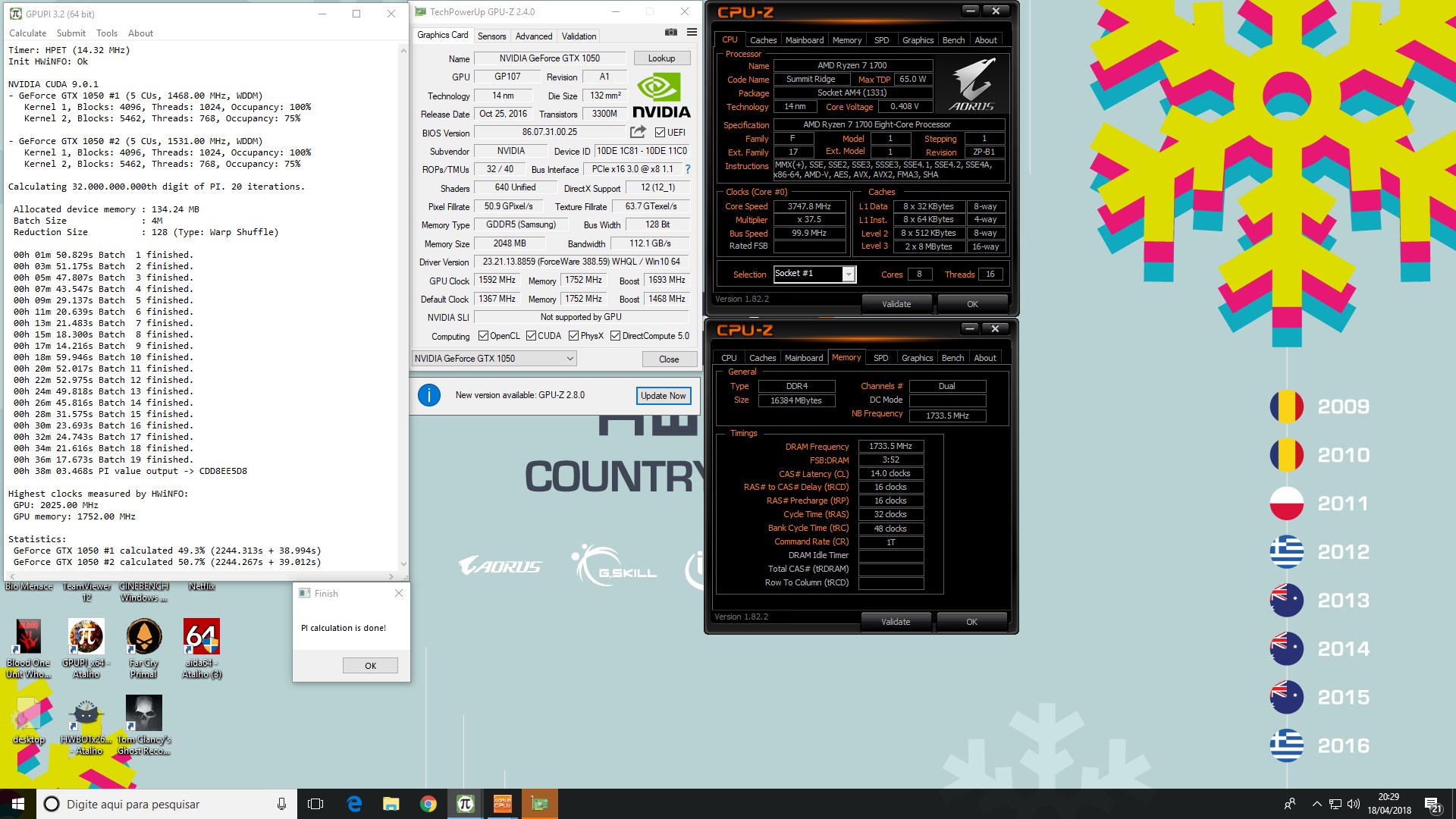
Task: Click the GPU Name field GTX 1050
Action: pyautogui.click(x=549, y=58)
